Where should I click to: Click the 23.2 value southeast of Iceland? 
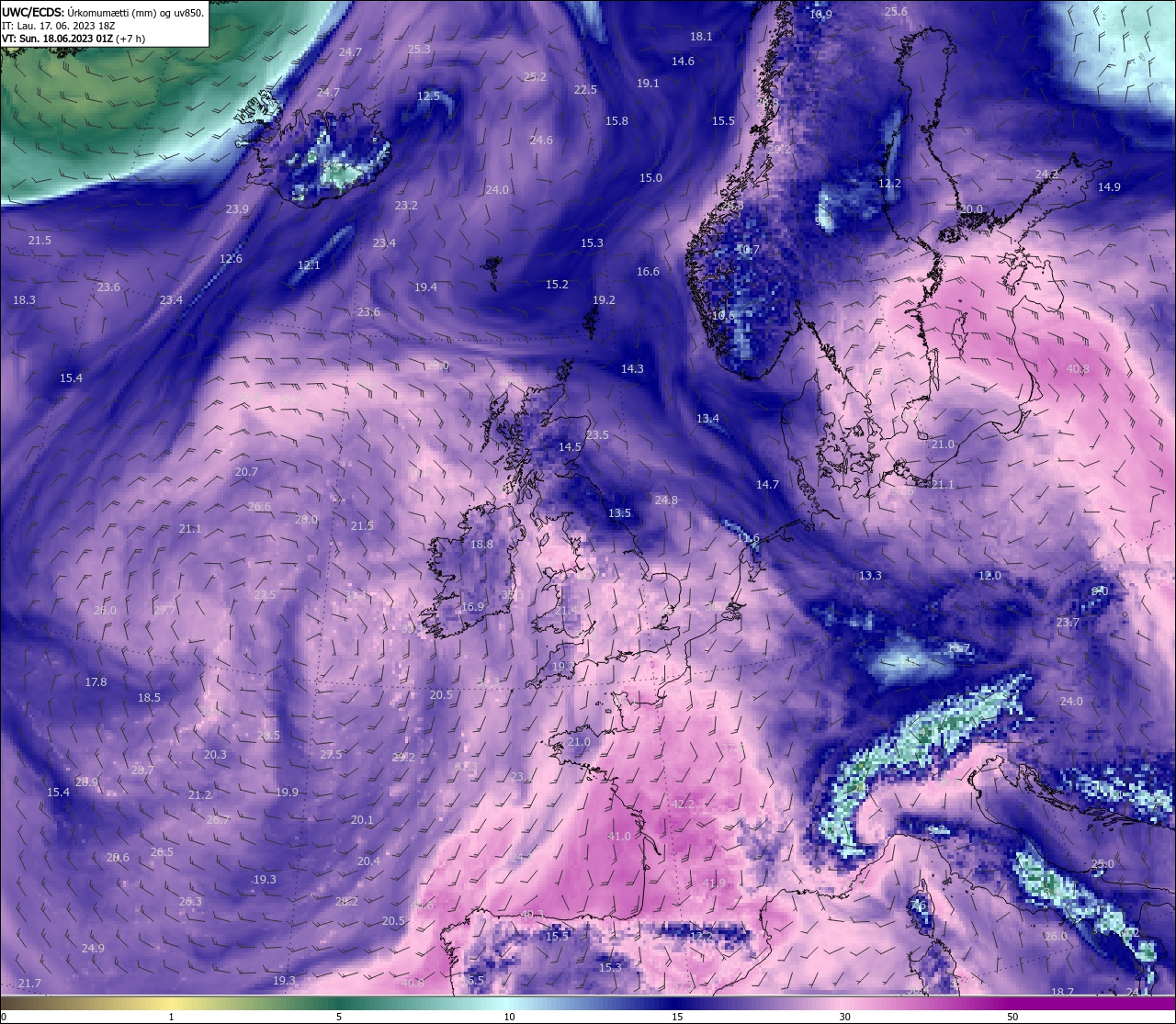406,206
